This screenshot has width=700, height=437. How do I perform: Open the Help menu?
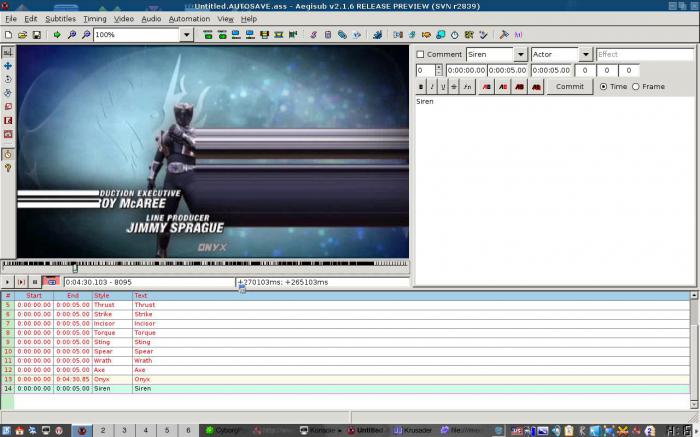(249, 19)
